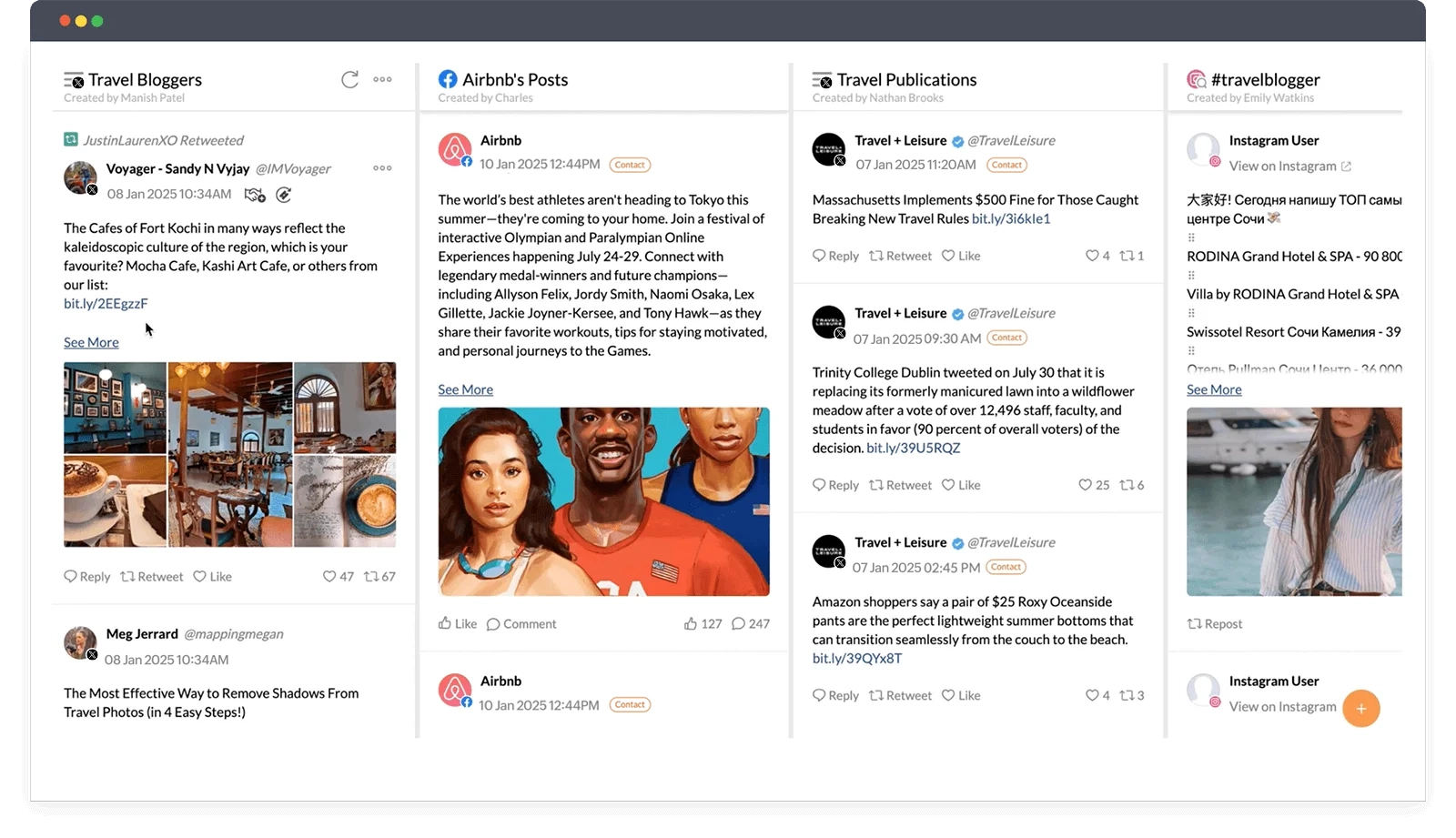This screenshot has width=1456, height=838.
Task: Reply to the Voyager cafes tweet
Action: coord(86,577)
